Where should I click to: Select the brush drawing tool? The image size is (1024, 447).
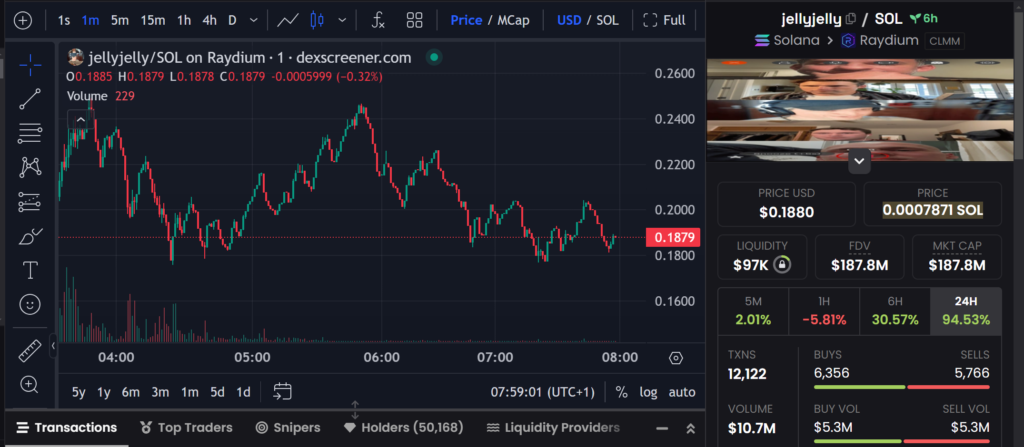[30, 236]
